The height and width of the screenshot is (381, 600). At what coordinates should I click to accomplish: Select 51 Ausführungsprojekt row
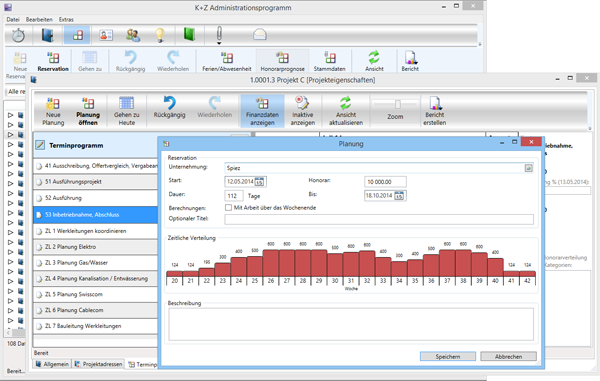(96, 182)
